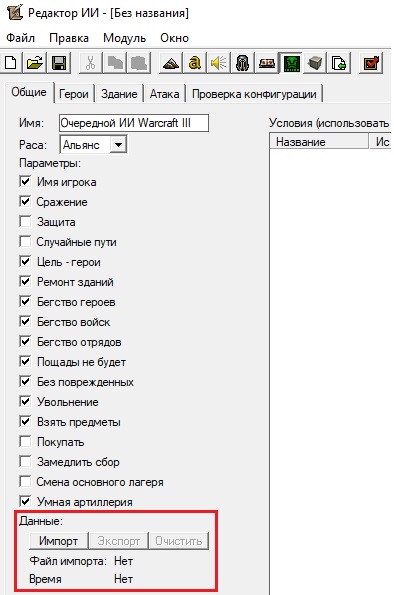Screen dimensions: 394x595
Task: Click the green AI Editor icon
Action: click(291, 63)
